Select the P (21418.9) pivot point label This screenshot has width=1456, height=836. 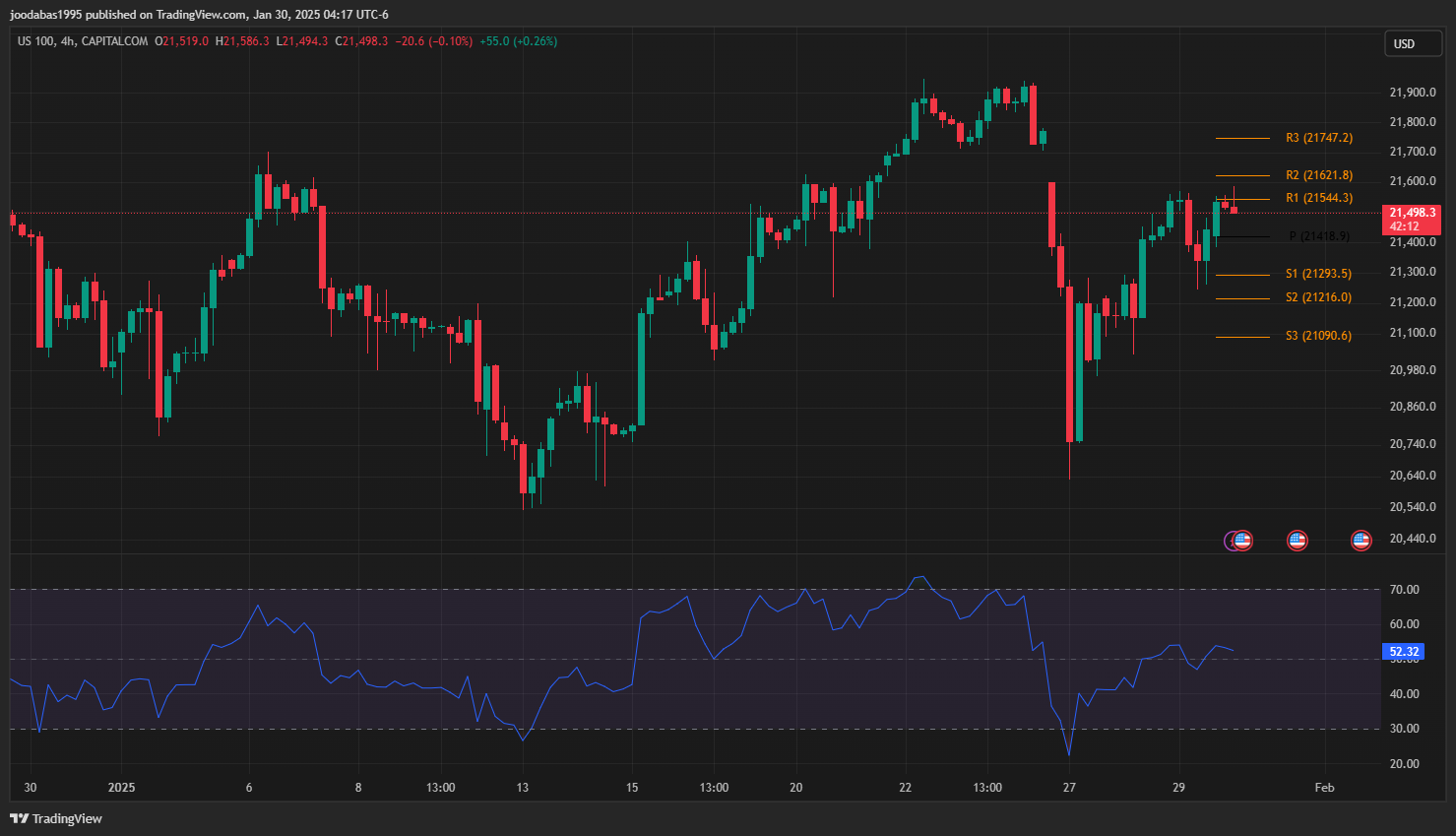click(x=1319, y=236)
